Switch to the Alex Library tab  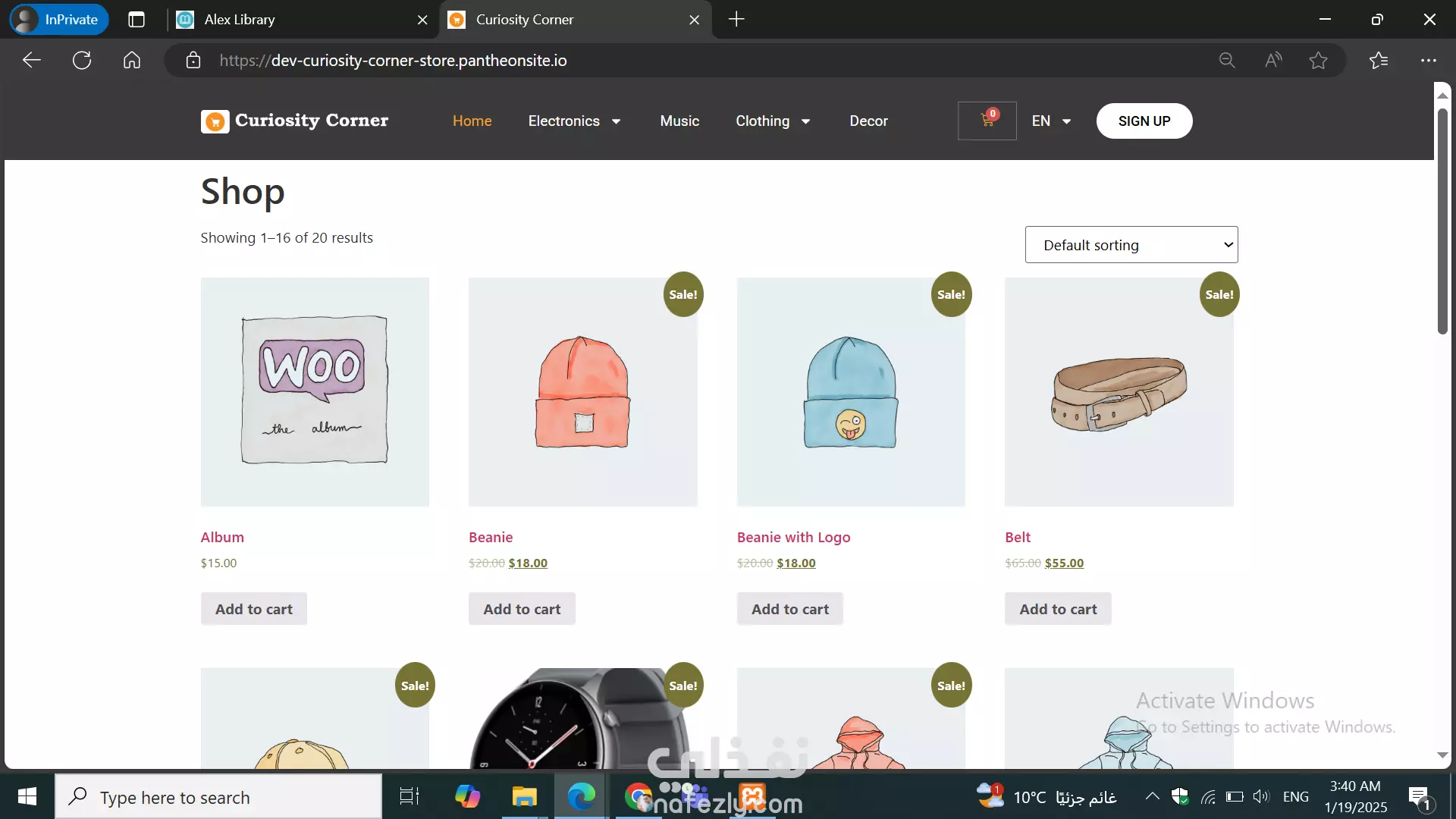click(303, 20)
